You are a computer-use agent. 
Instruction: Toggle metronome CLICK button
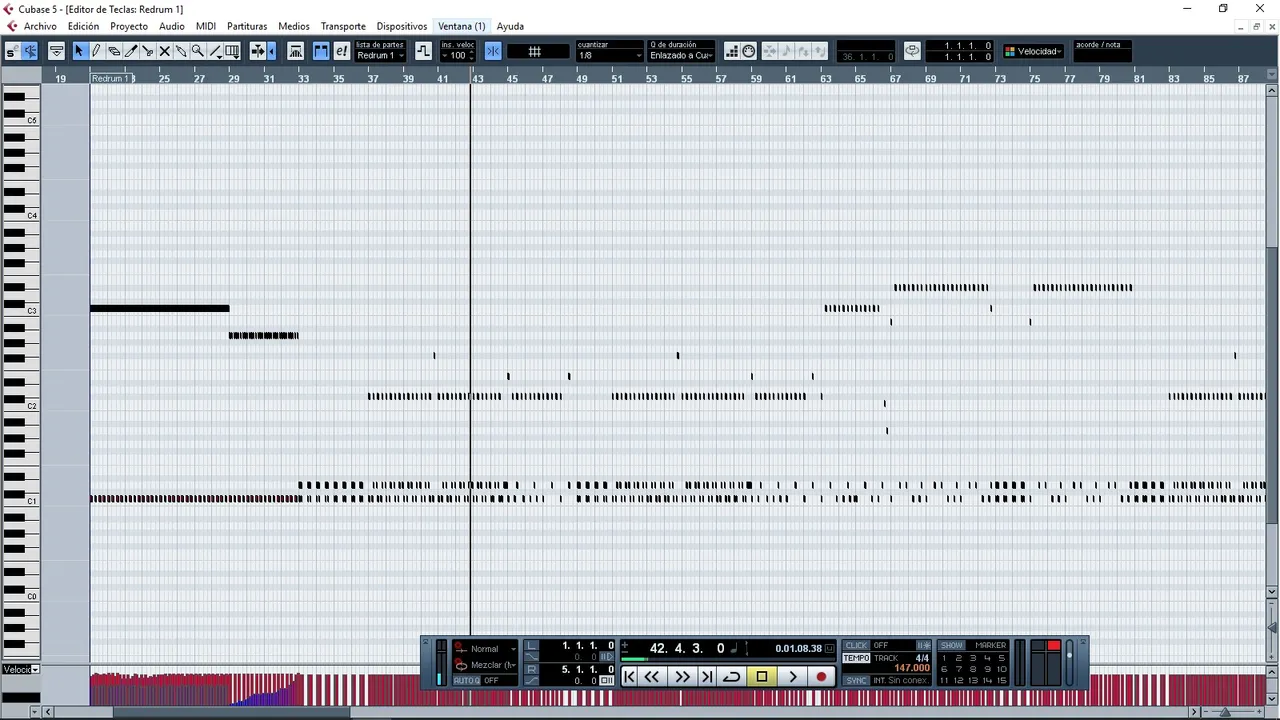857,645
